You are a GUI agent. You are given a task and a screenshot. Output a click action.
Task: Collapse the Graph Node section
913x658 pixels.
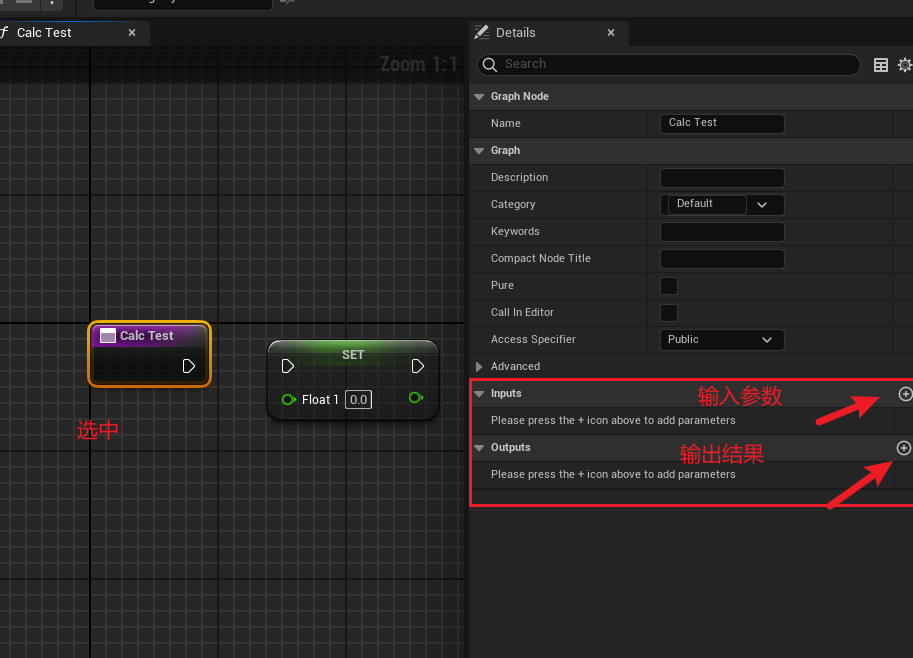point(480,97)
